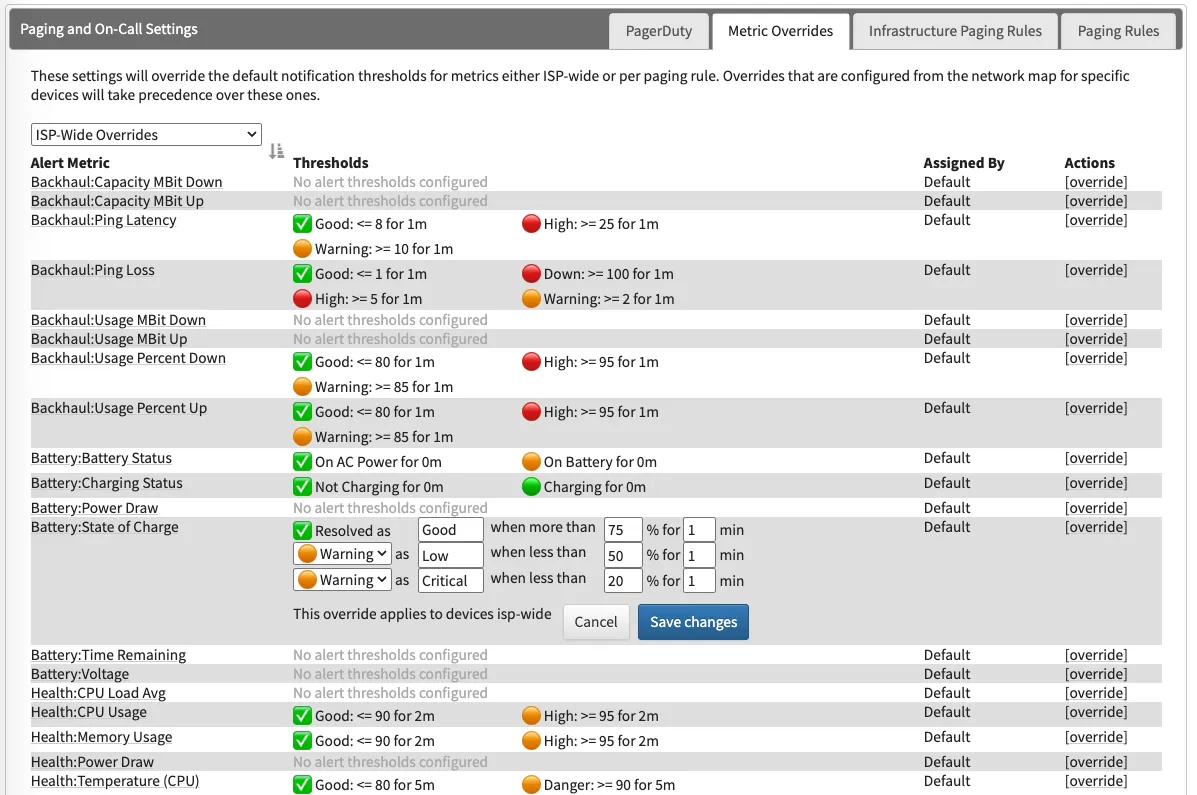
Task: Sort the Alert Metric column with sort icon
Action: [x=276, y=151]
